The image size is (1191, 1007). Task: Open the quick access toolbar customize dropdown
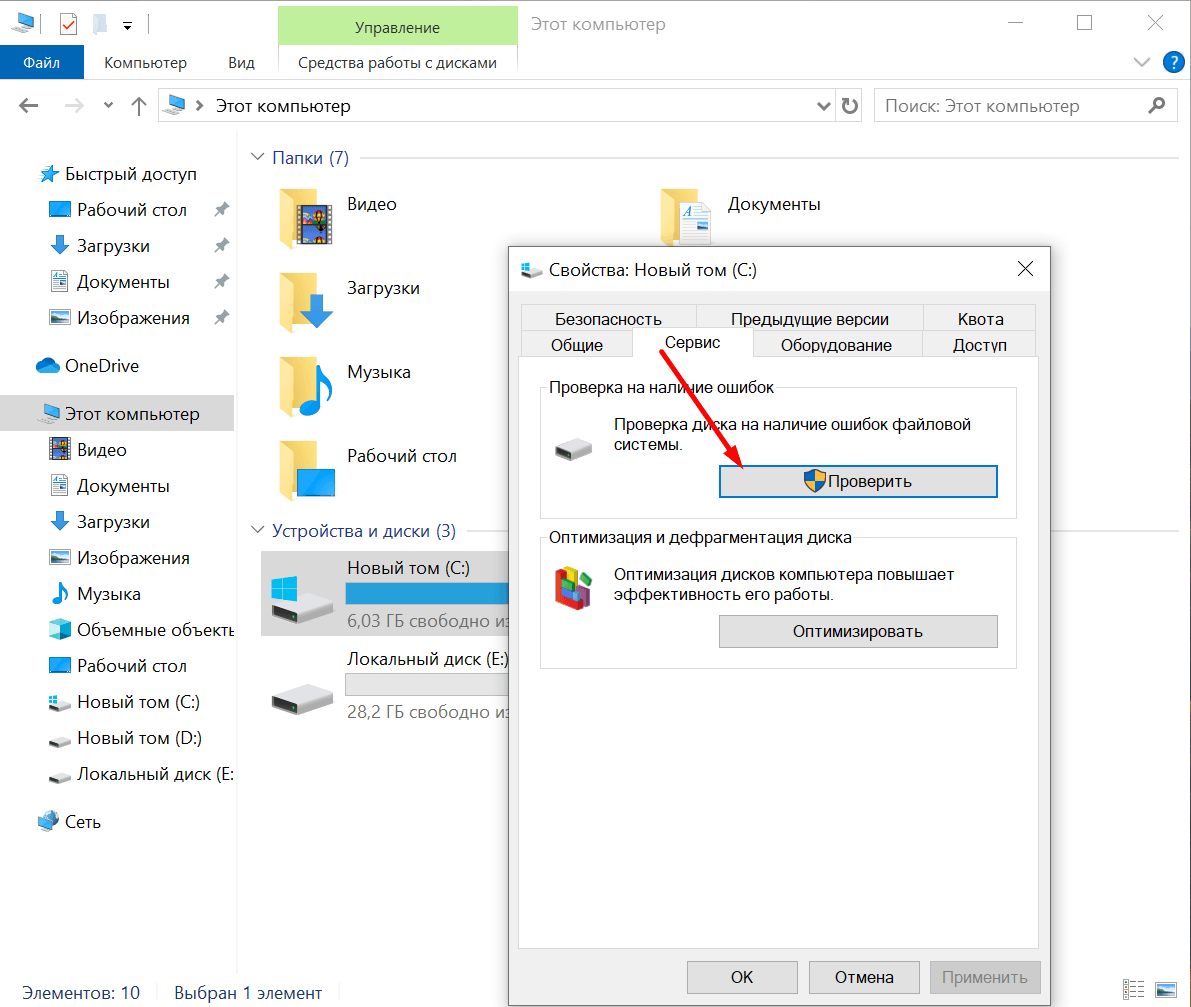click(x=127, y=26)
